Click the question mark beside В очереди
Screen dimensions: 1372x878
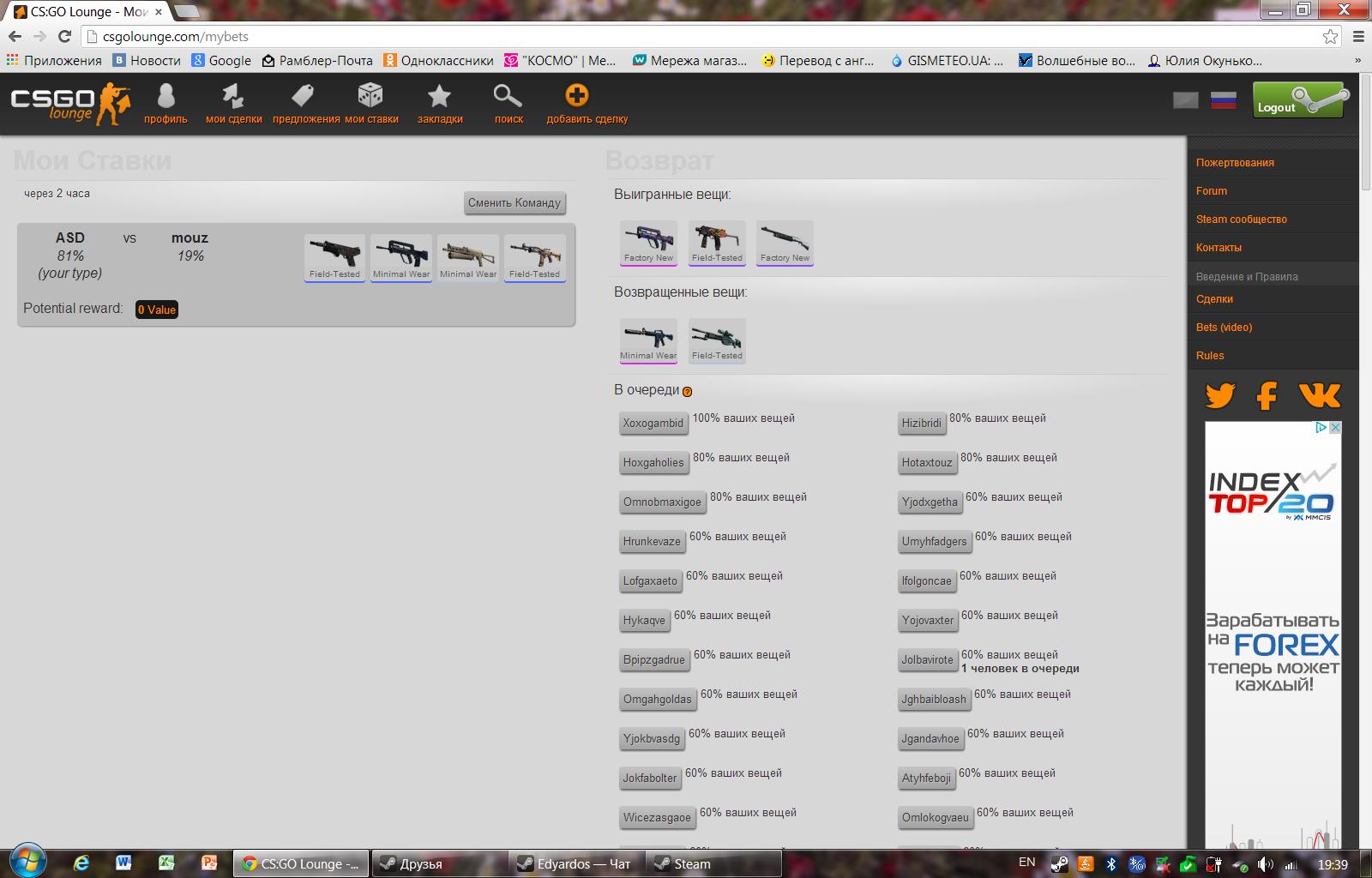pos(687,391)
